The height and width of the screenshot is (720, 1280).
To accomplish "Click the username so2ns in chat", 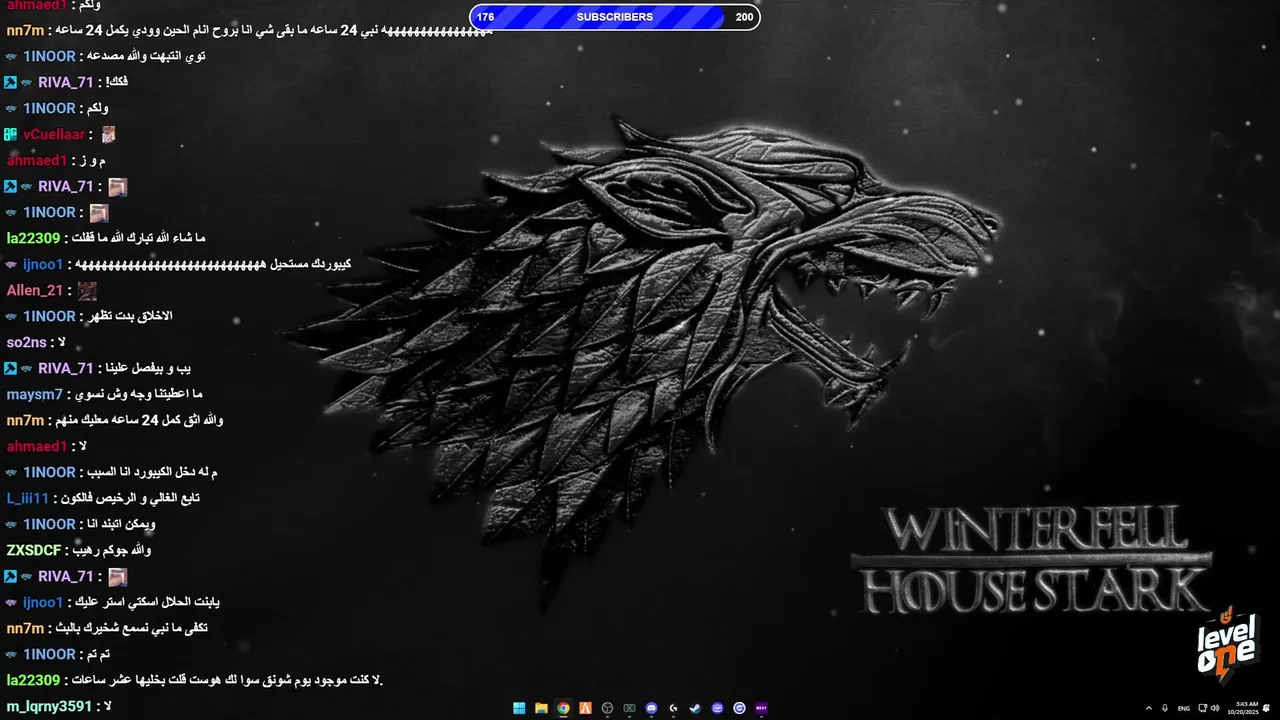I will [x=28, y=342].
